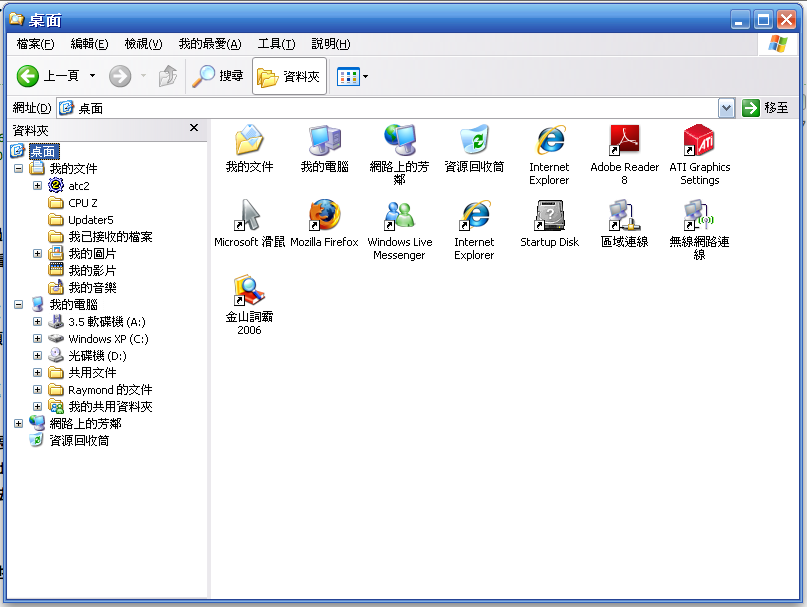807x607 pixels.
Task: Select 我已接收的檔案 folder in tree
Action: [110, 237]
